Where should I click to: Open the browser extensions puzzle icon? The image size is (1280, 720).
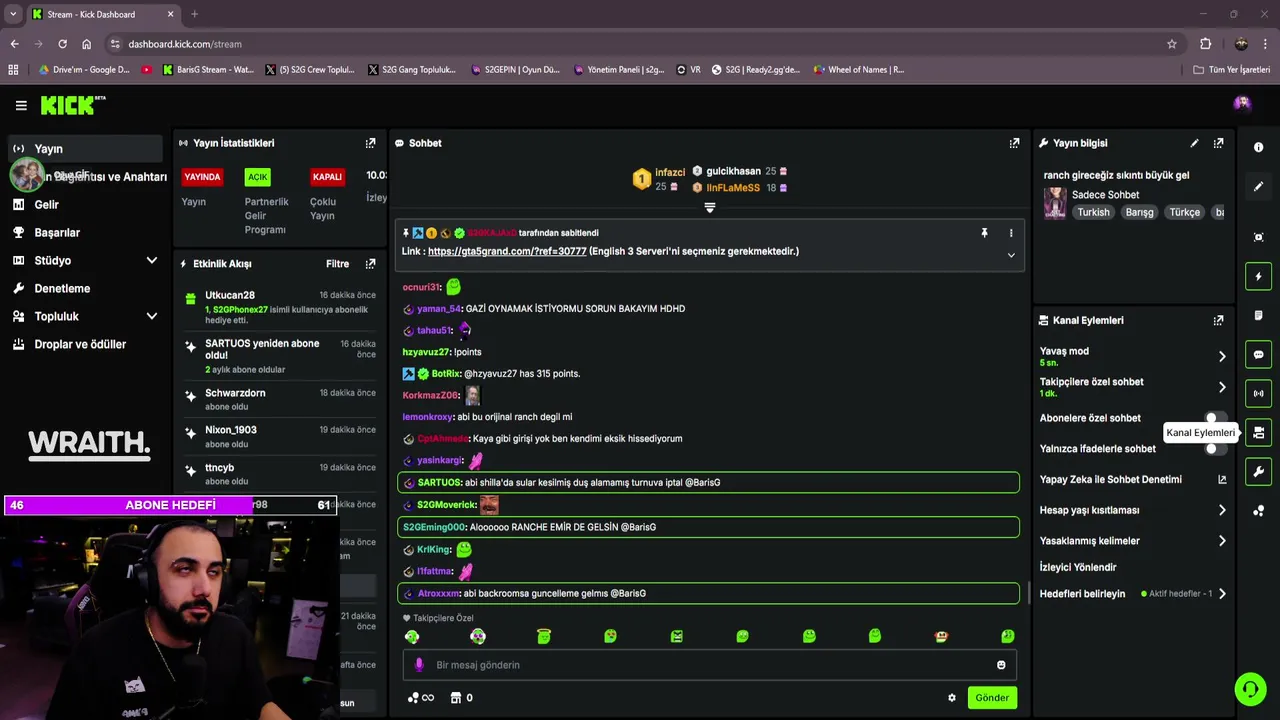tap(1205, 44)
